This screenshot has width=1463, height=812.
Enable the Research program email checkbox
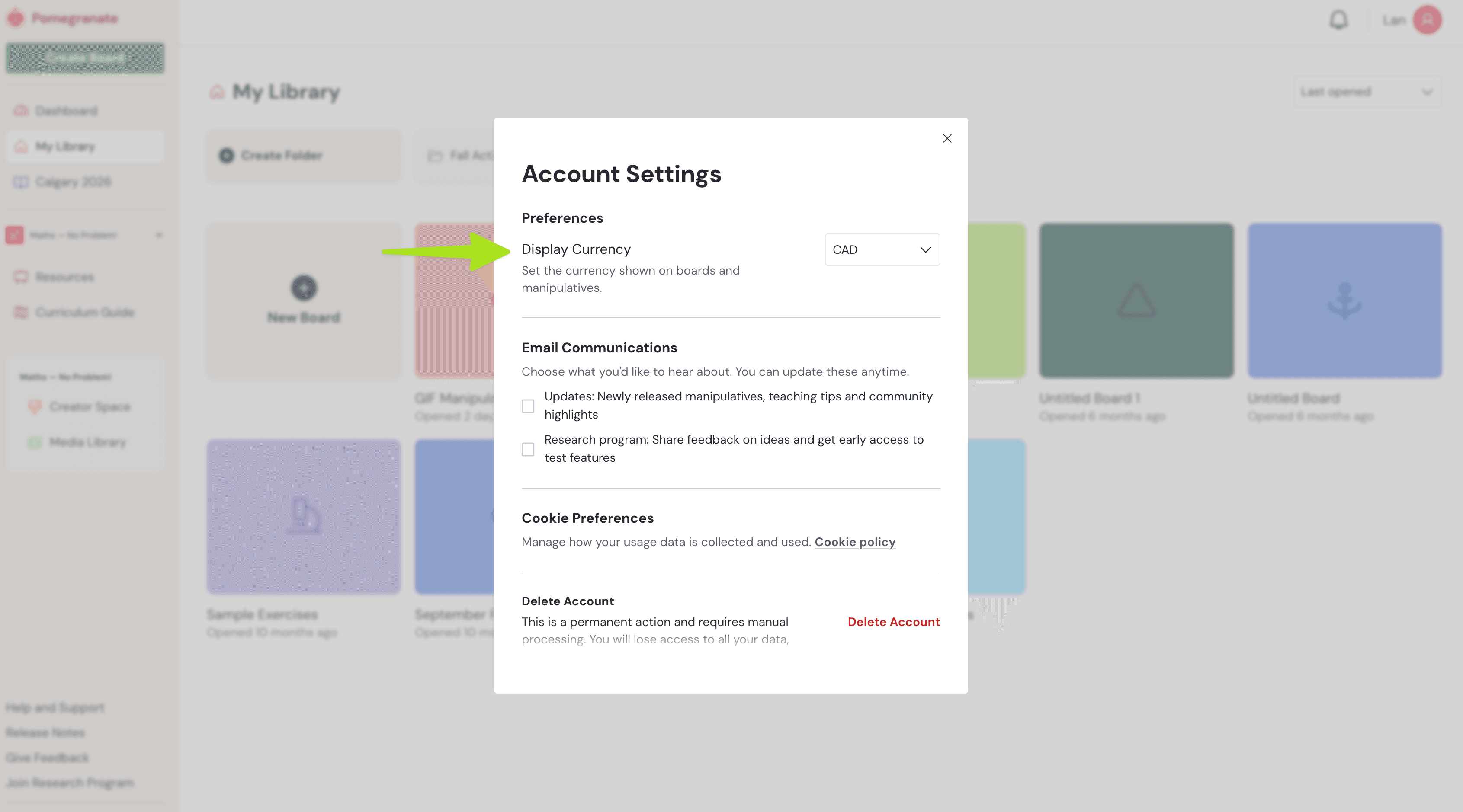528,449
